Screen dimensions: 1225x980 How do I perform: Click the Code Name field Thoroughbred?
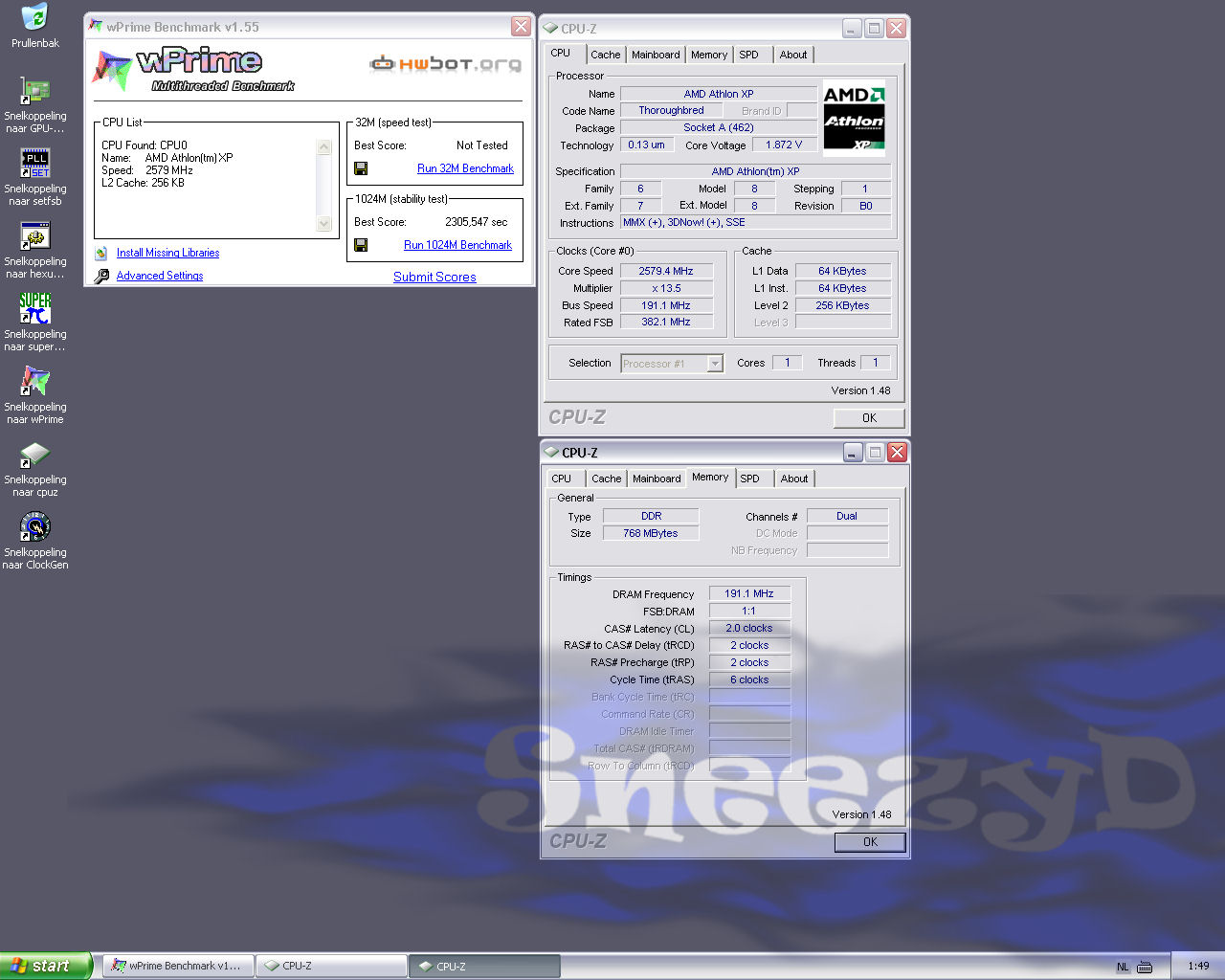pos(671,111)
